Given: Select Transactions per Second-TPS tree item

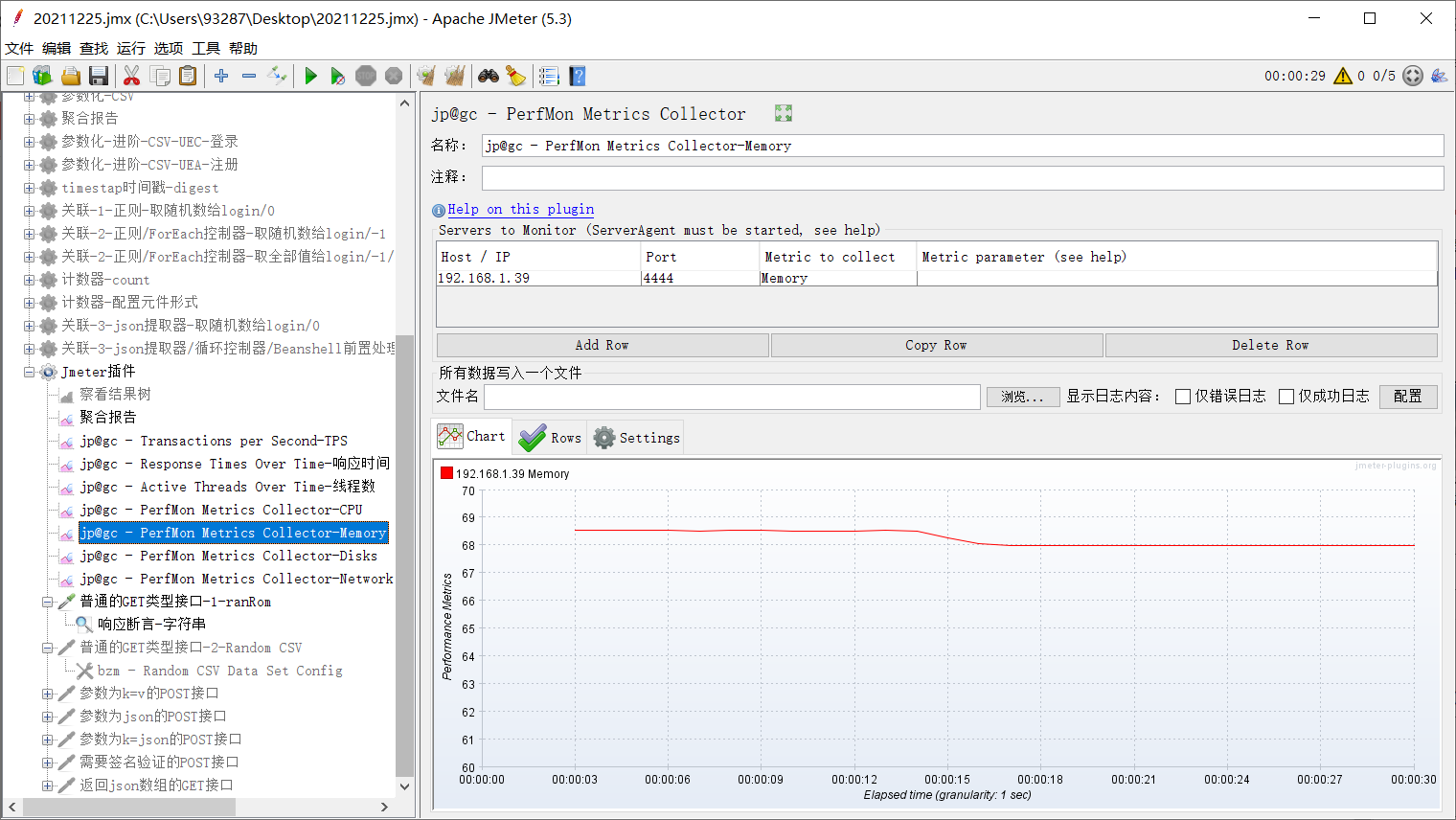Looking at the screenshot, I should point(214,441).
